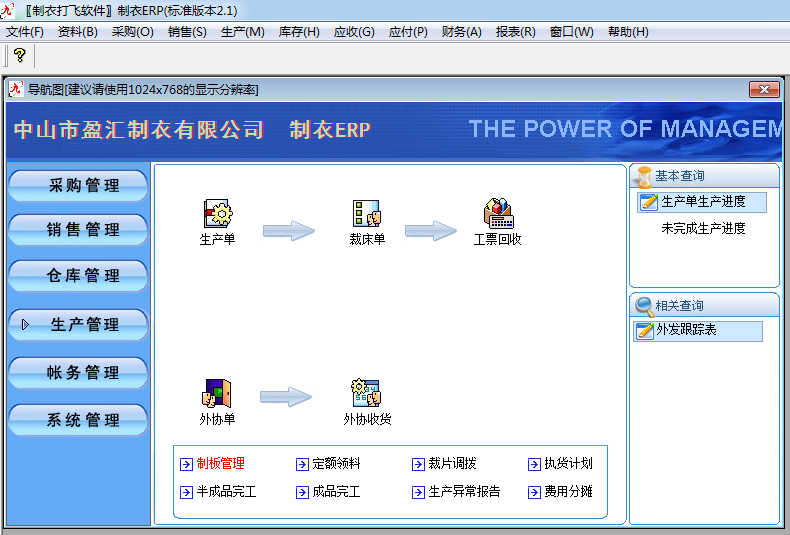This screenshot has height=535, width=790.
Task: Open the 制板管理 link
Action: click(x=221, y=463)
